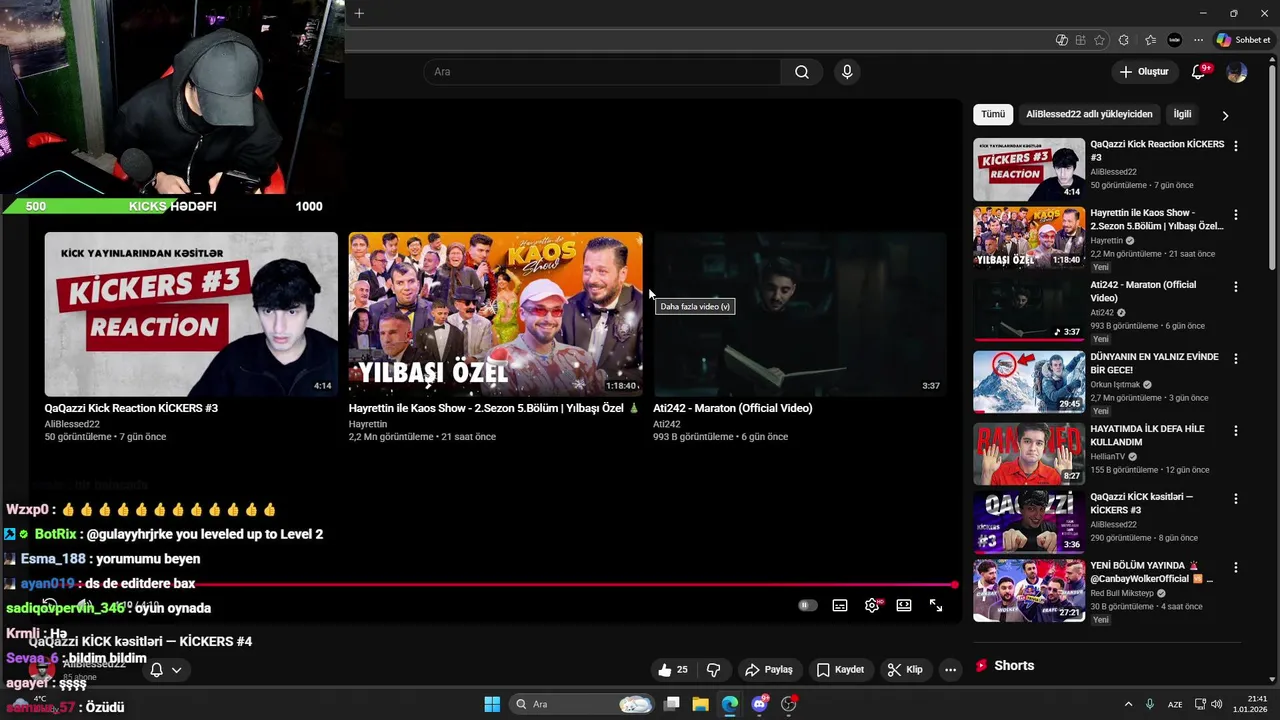Add page to favorites with star icon
Viewport: 1280px width, 720px height.
[x=1100, y=40]
